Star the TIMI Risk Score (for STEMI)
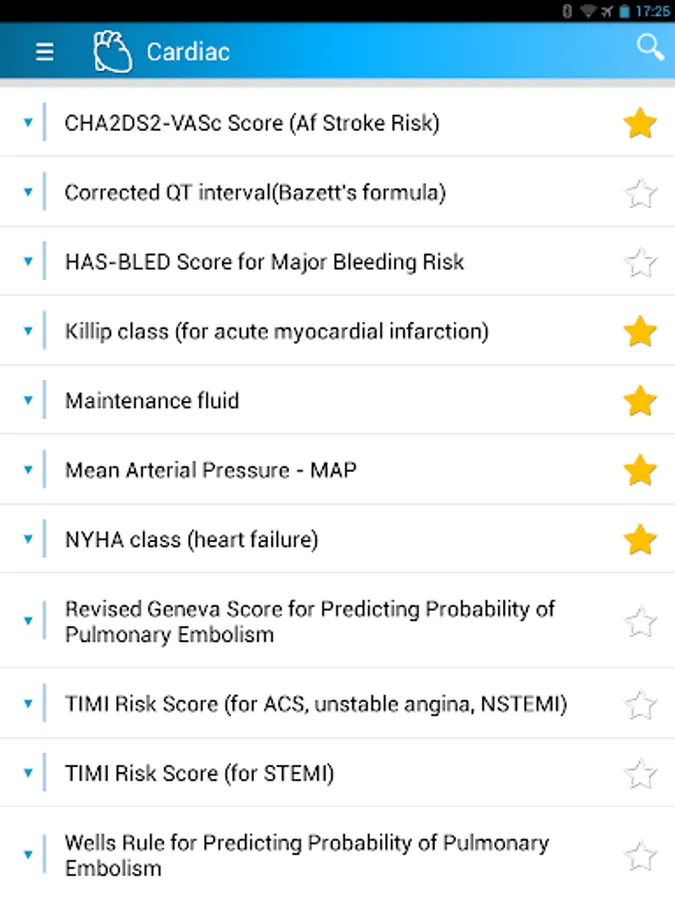 pos(640,774)
